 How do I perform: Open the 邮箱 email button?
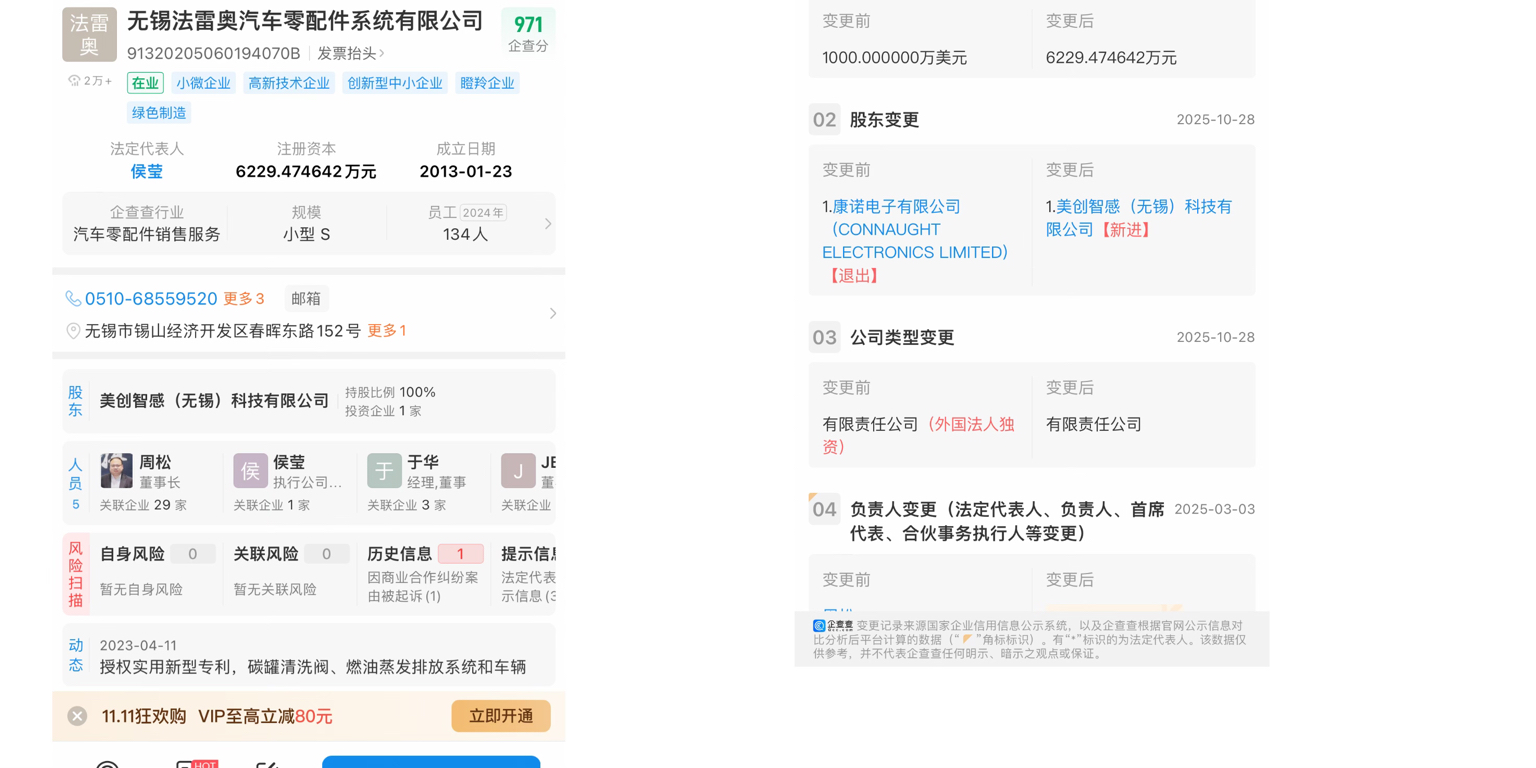point(306,299)
